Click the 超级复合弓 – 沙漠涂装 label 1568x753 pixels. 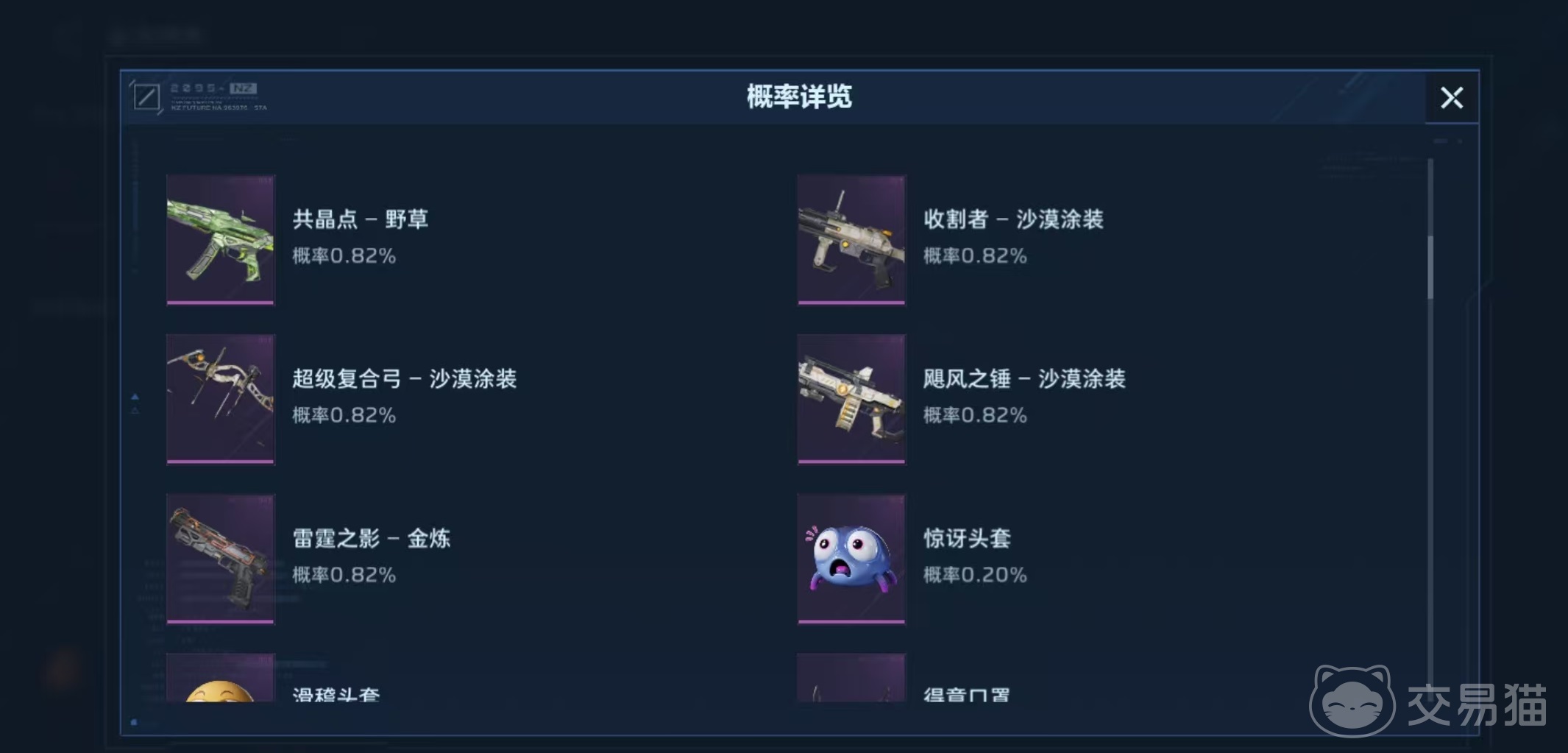pyautogui.click(x=405, y=378)
